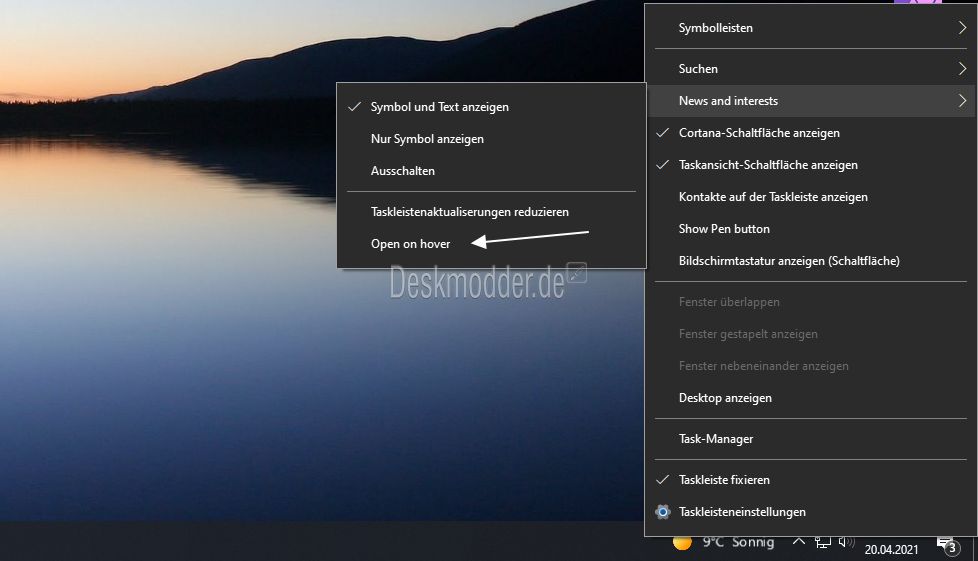Screen dimensions: 978x561
Task: Open the volume speaker icon
Action: point(846,542)
